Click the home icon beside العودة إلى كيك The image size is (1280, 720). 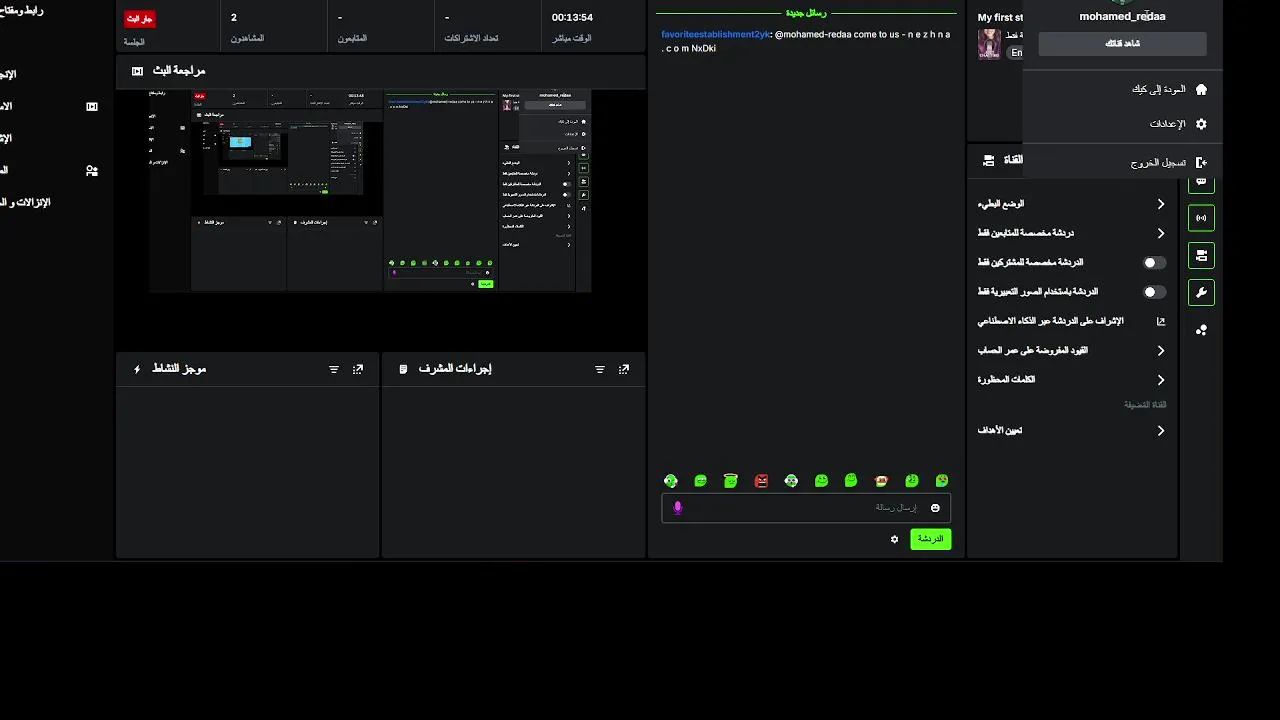pyautogui.click(x=1201, y=89)
